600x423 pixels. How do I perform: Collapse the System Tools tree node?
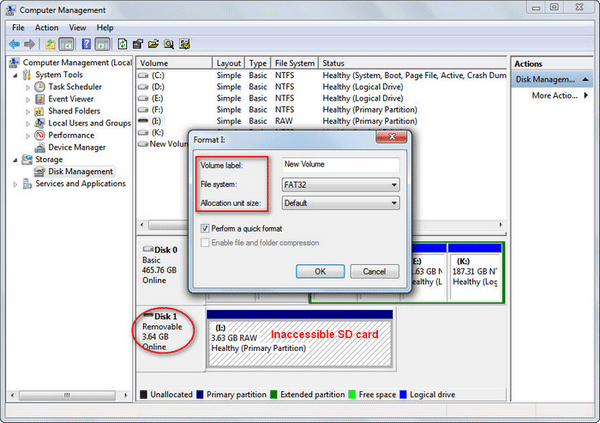pyautogui.click(x=15, y=75)
